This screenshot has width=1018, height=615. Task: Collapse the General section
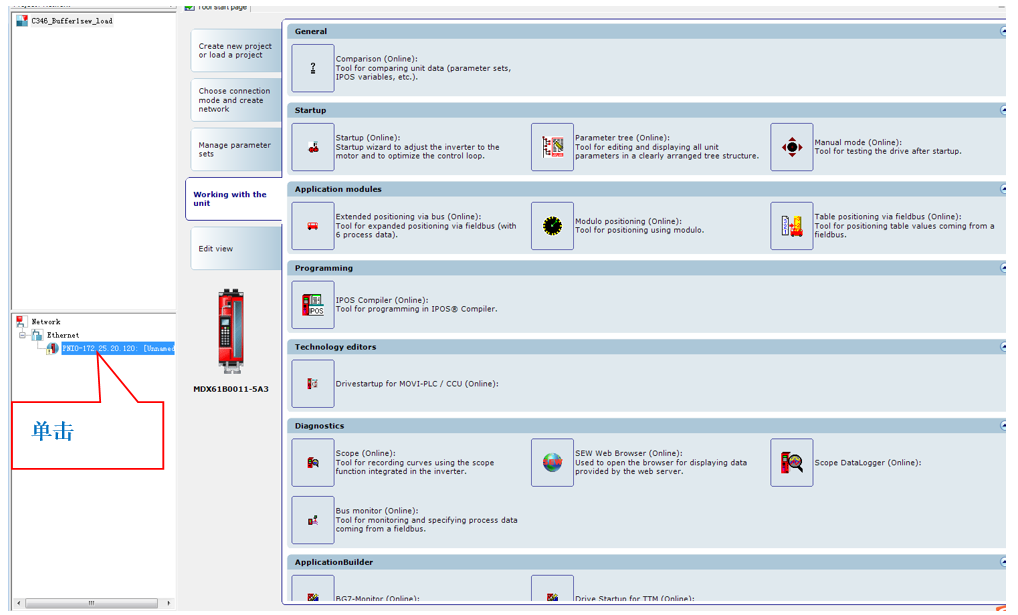pos(1003,31)
